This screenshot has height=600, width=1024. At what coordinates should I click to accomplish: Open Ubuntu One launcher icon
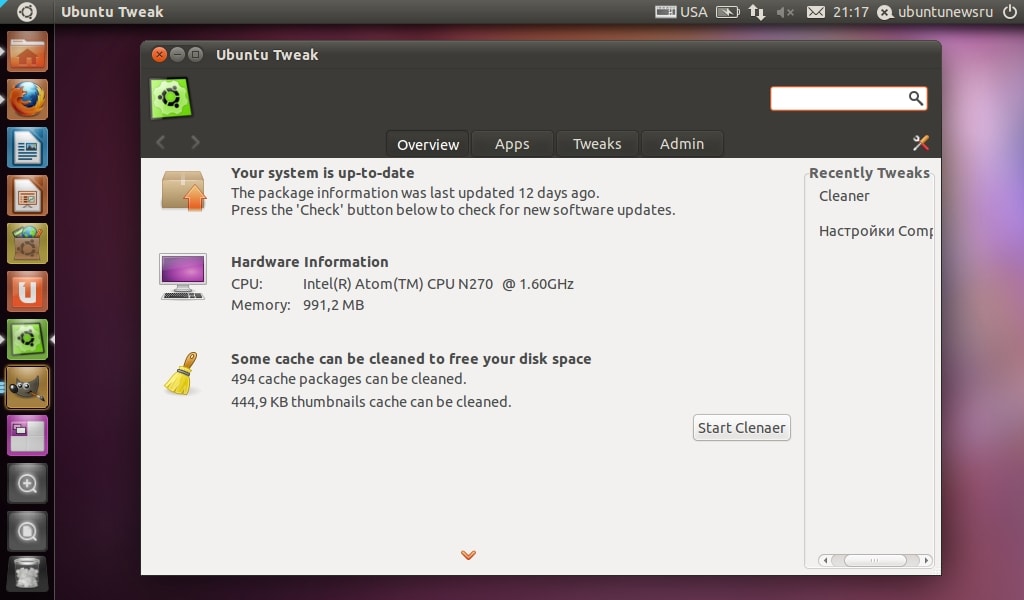point(27,292)
